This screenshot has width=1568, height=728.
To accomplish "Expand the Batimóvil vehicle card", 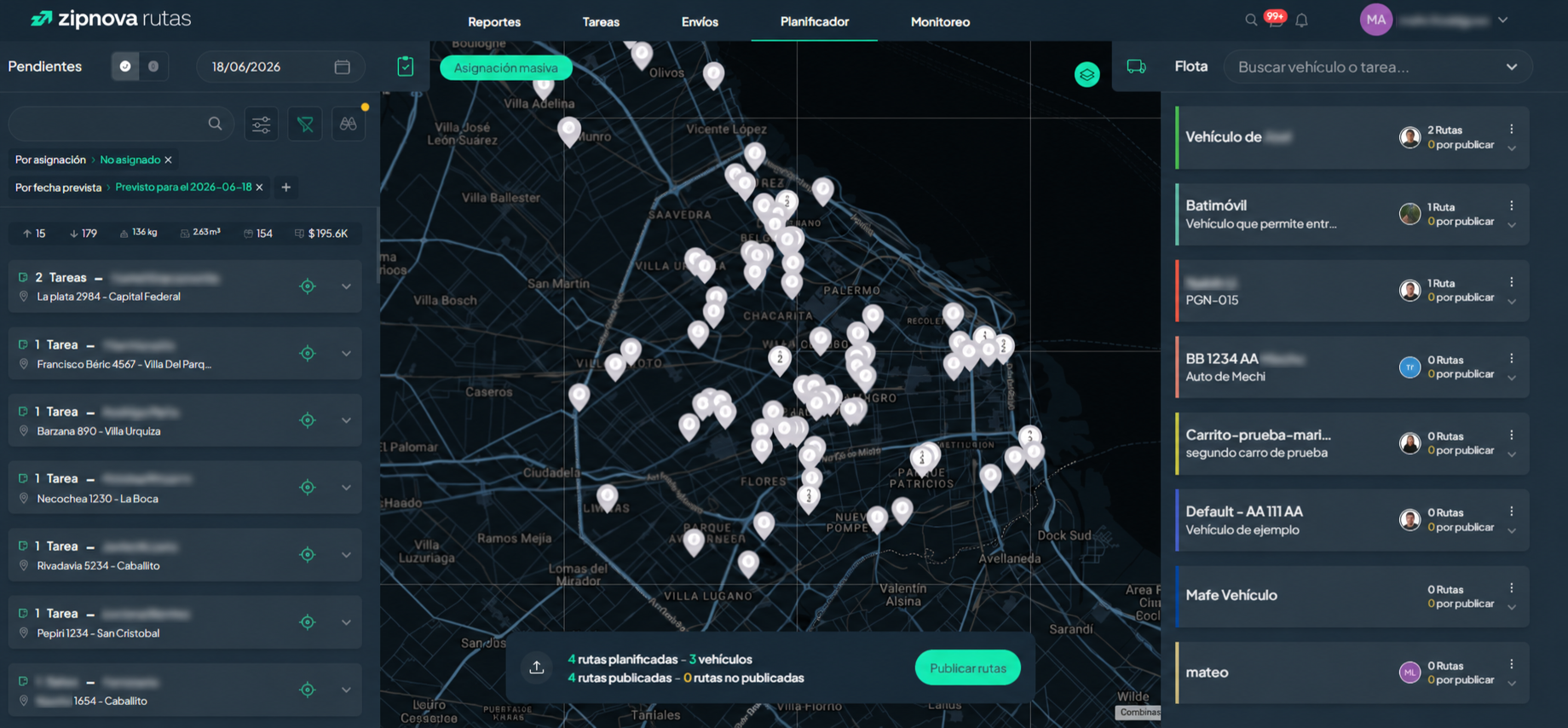I will 1512,225.
